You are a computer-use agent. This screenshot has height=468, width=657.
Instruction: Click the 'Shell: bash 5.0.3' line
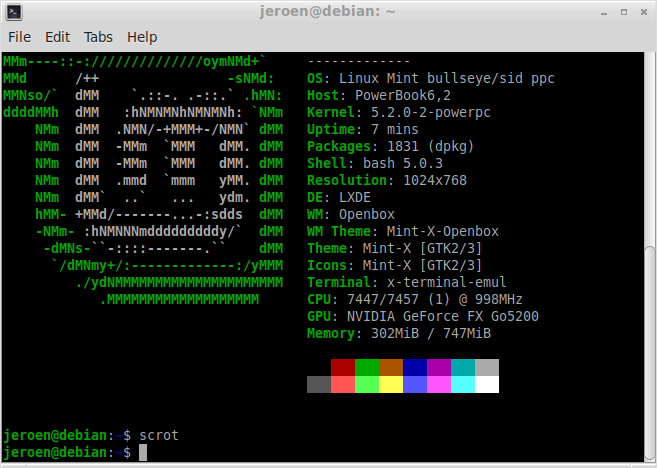click(375, 163)
